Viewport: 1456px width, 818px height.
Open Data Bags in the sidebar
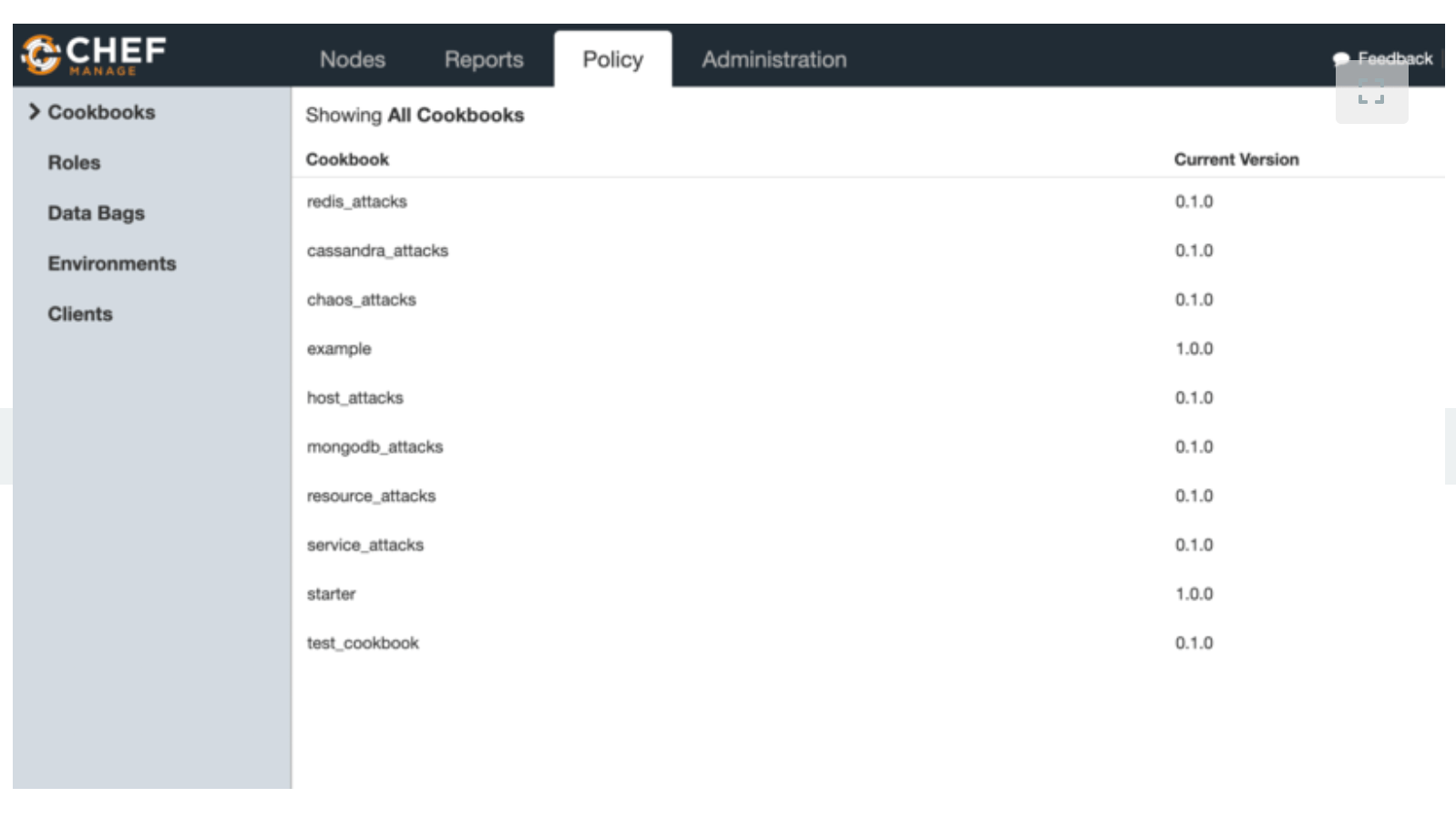[96, 213]
